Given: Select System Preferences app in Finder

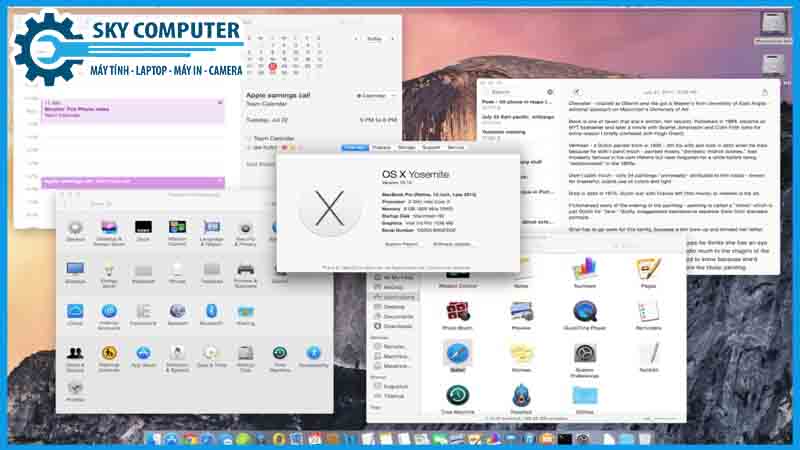Looking at the screenshot, I should click(x=585, y=360).
